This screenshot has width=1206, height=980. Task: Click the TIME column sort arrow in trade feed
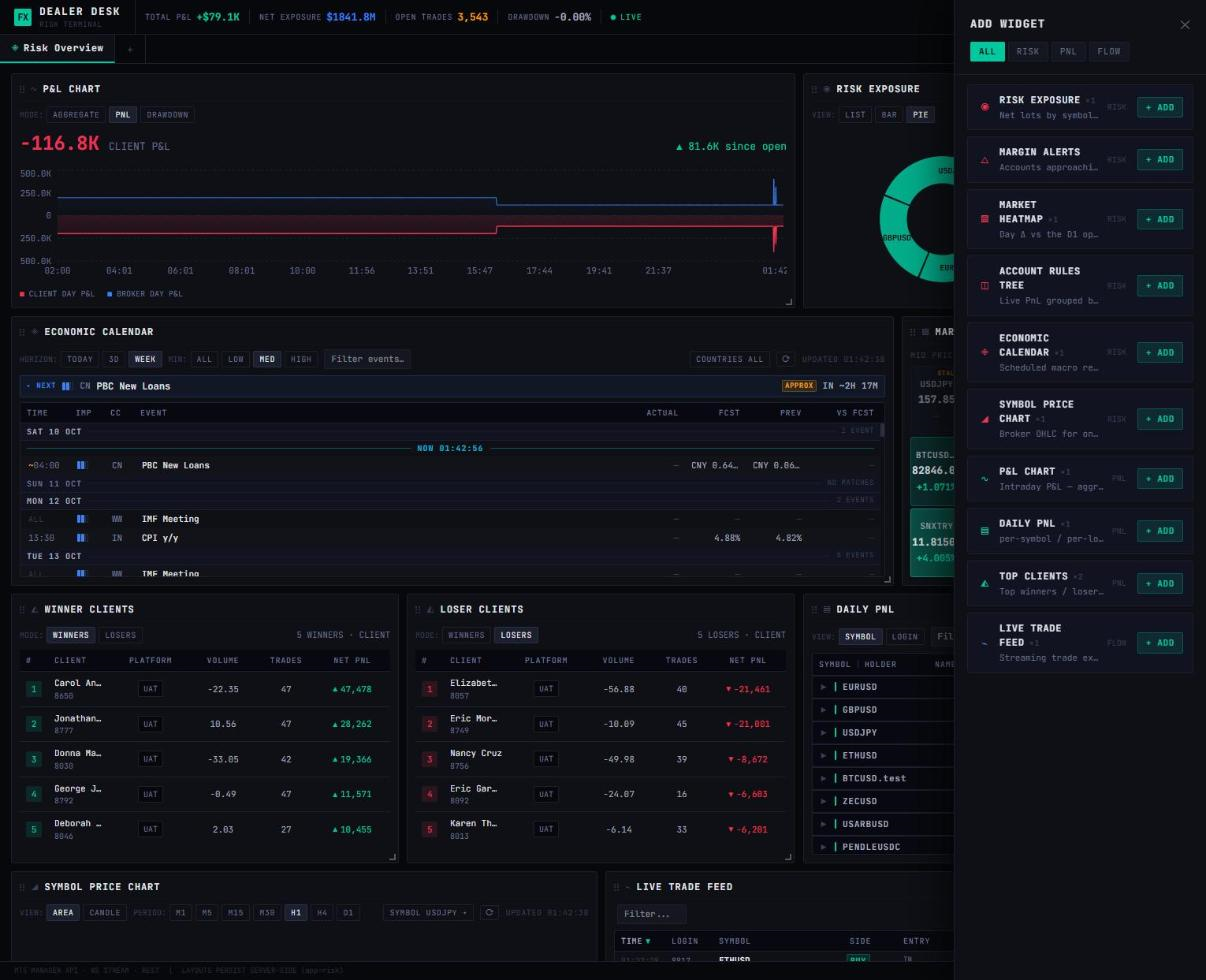(648, 941)
